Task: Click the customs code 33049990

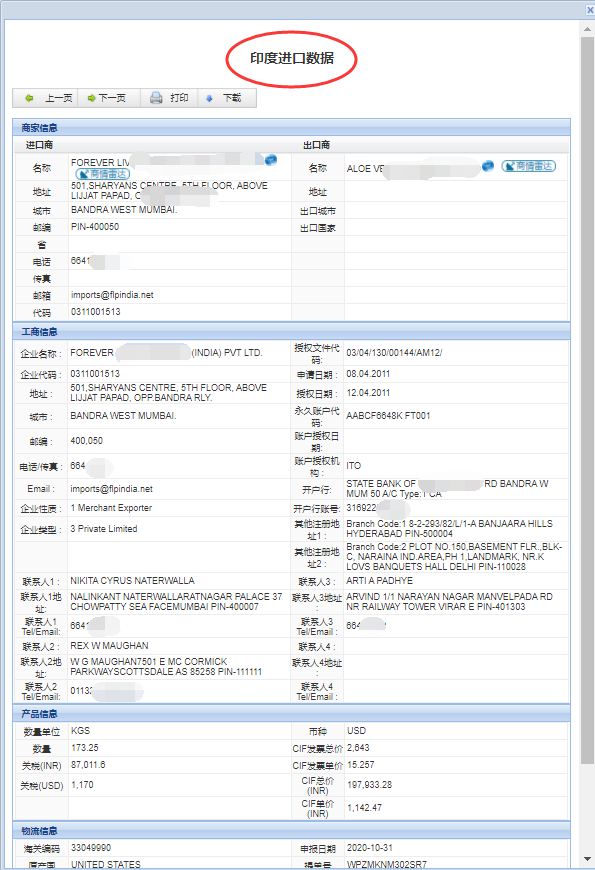Action: click(x=91, y=848)
